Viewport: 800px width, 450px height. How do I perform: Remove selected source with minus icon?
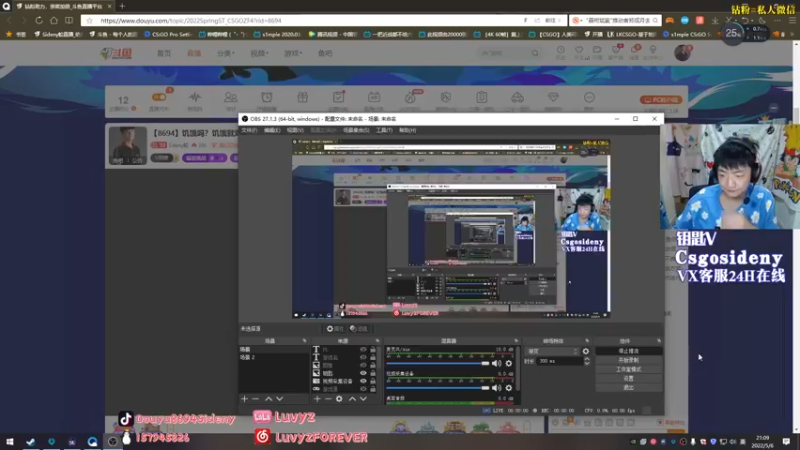328,399
